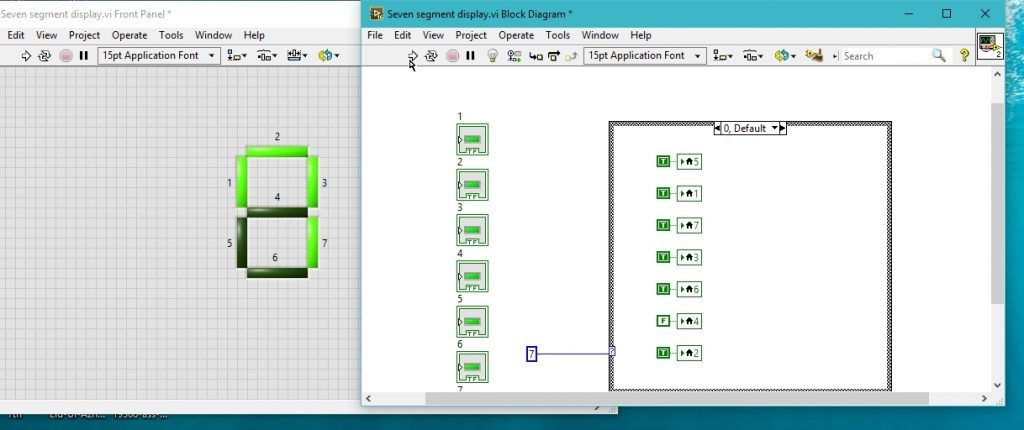Click the VI icon in the Block Diagram corner
The width and height of the screenshot is (1024, 430).
[x=990, y=48]
